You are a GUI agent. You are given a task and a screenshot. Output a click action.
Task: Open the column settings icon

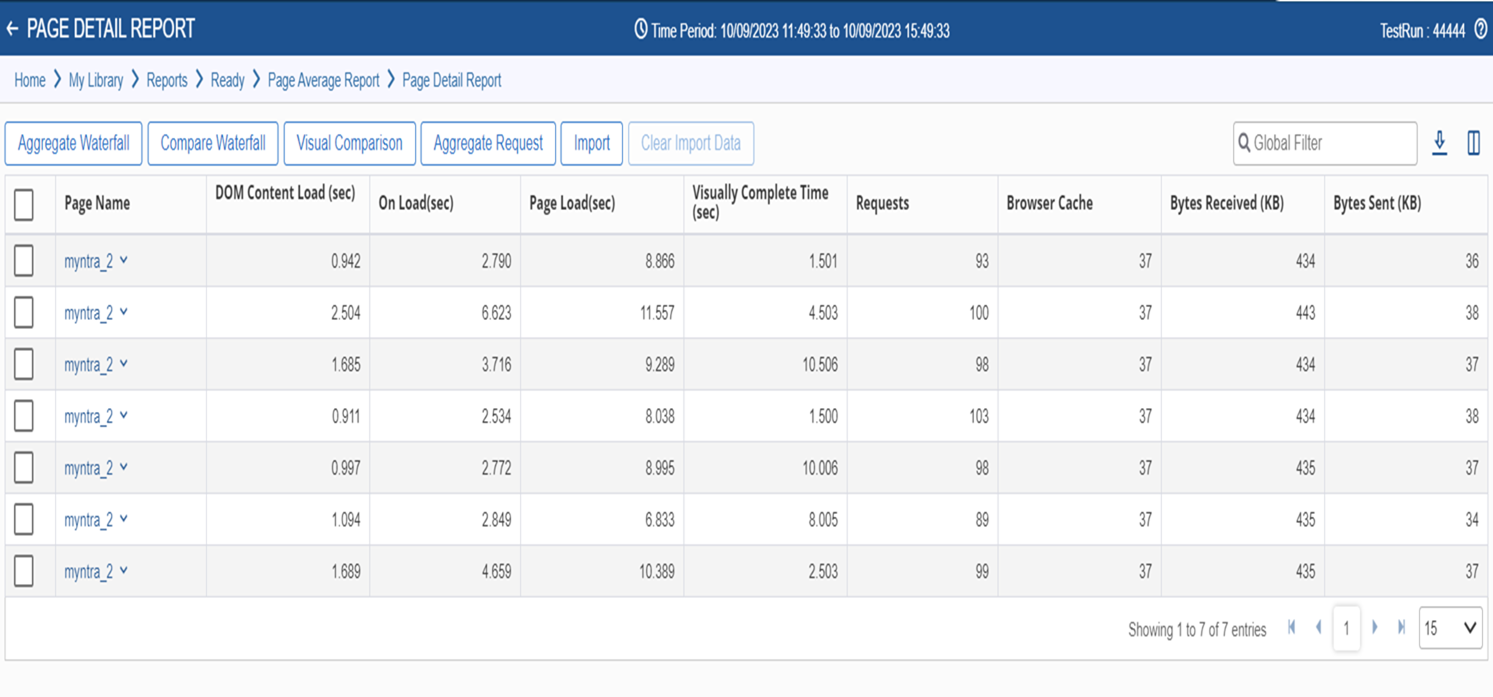tap(1474, 143)
